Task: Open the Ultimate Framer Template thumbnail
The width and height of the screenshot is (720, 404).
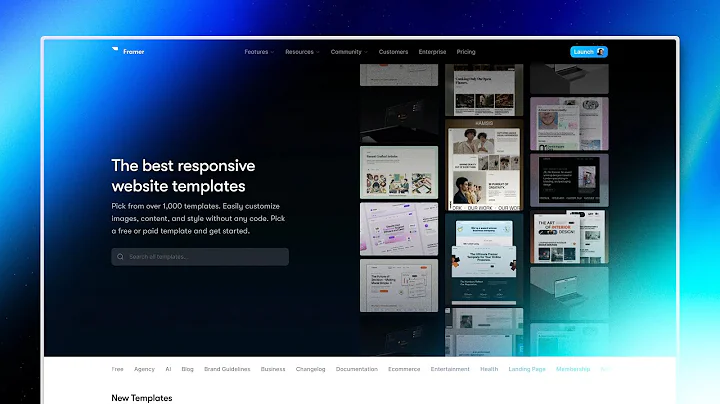Action: (x=484, y=259)
